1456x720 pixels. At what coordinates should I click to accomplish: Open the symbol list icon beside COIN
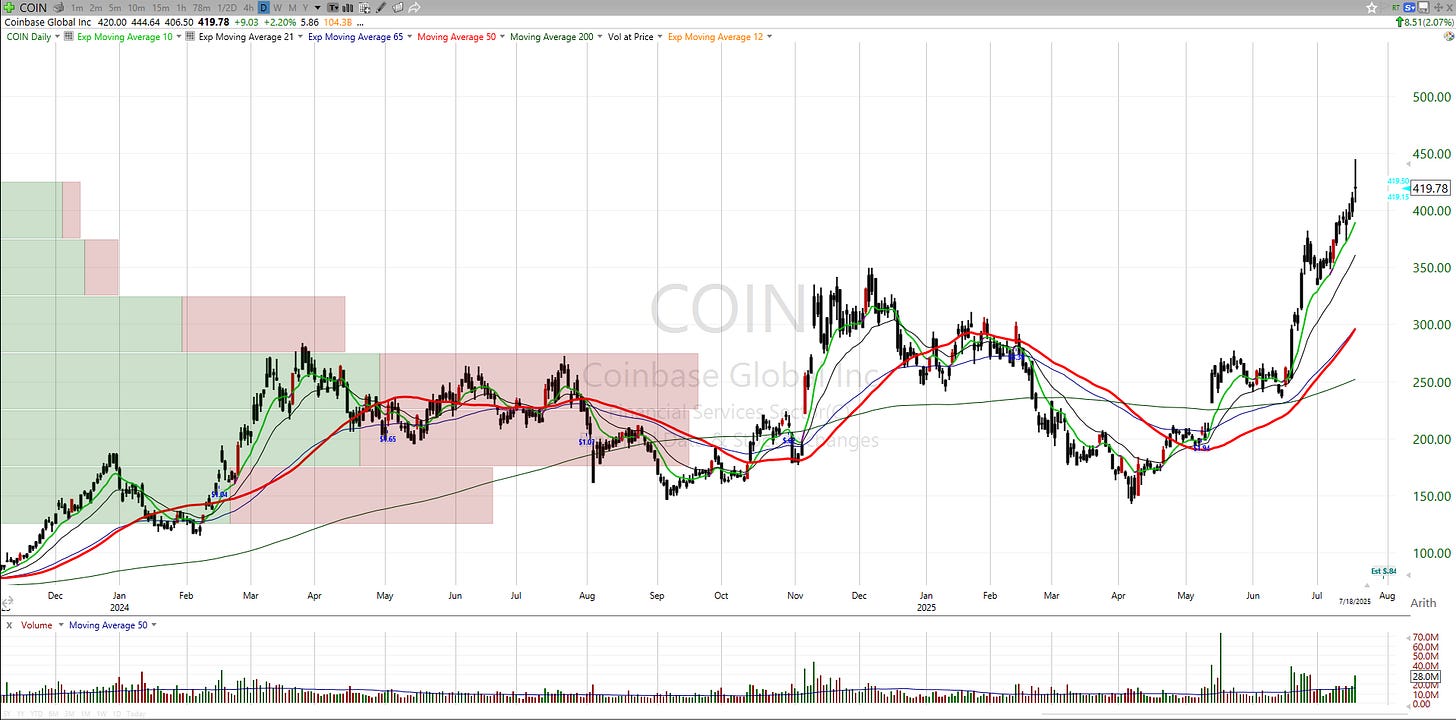[x=59, y=7]
